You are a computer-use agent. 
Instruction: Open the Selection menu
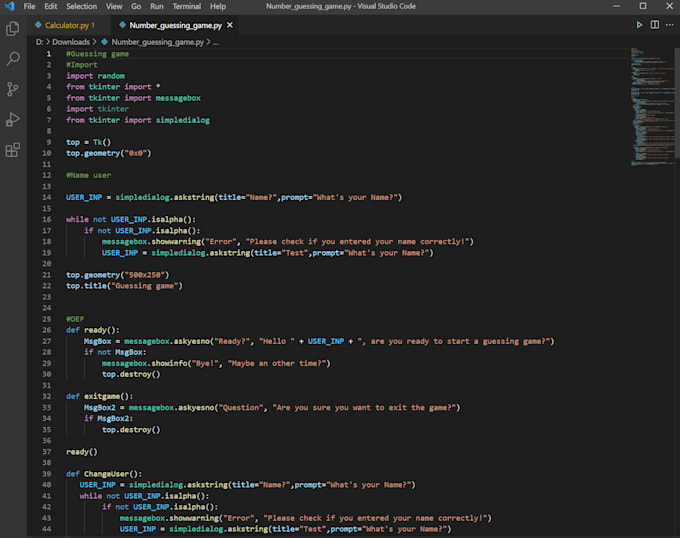[82, 6]
